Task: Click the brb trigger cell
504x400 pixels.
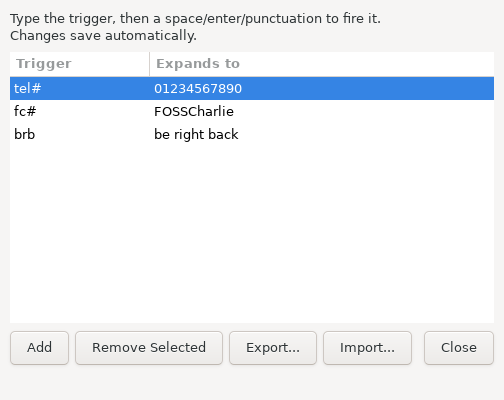Action: [x=24, y=134]
